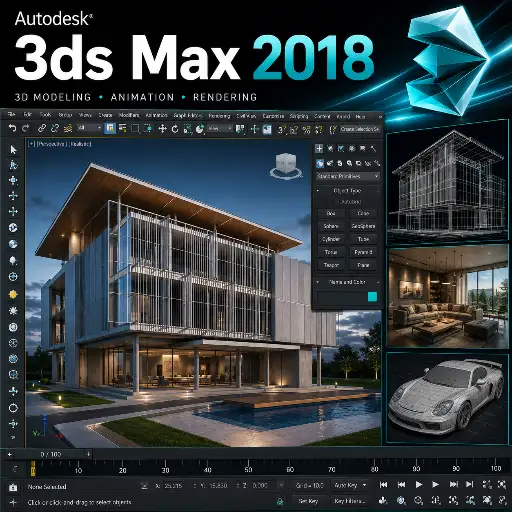
Task: Select the Select and Scale tool
Action: 187,129
